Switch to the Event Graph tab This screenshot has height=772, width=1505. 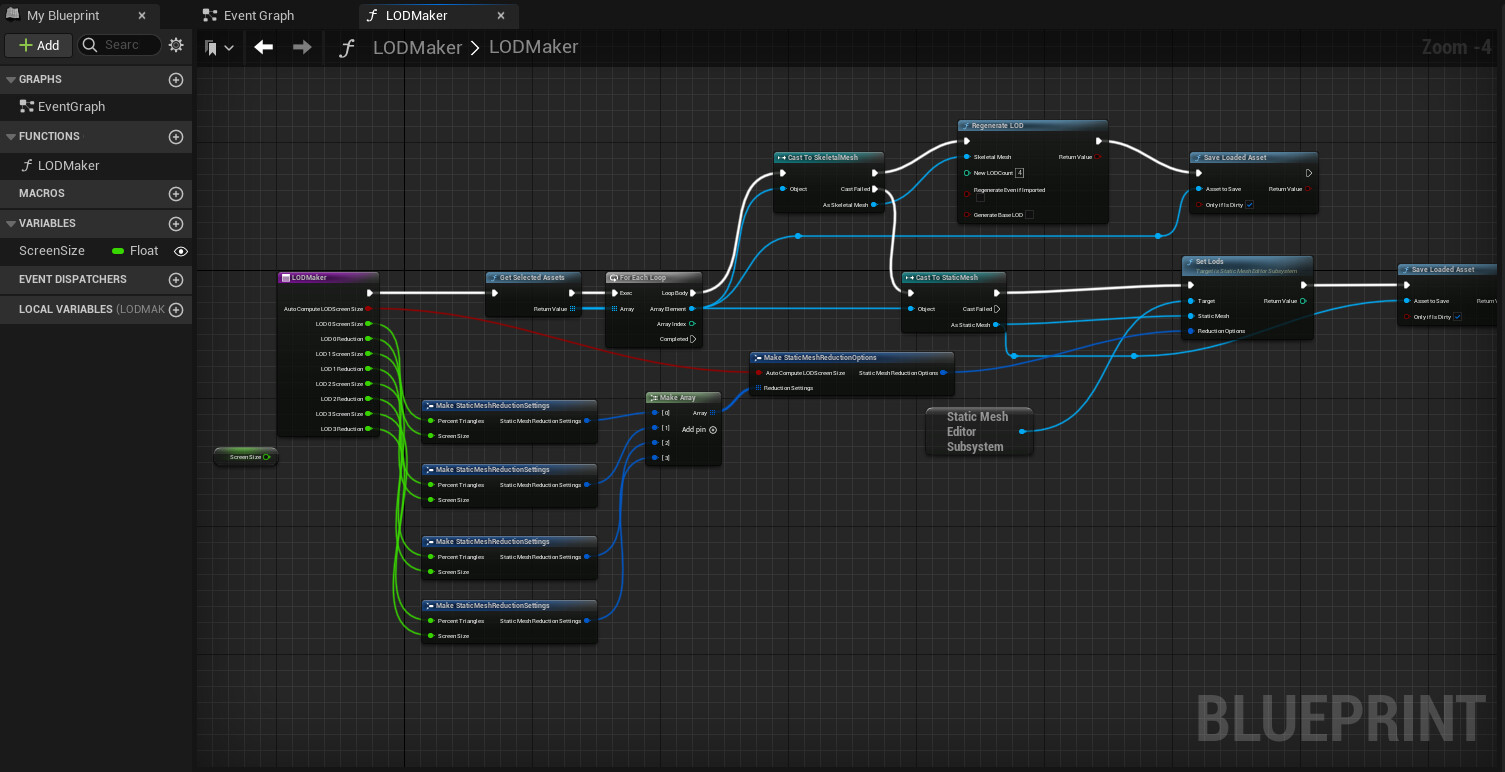[259, 16]
